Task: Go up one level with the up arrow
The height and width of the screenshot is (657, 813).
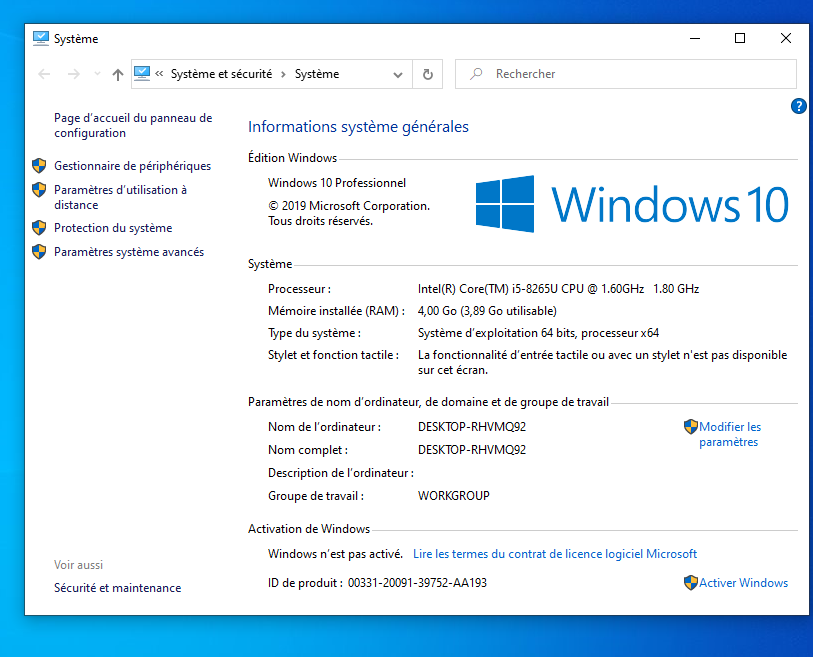Action: [x=118, y=75]
